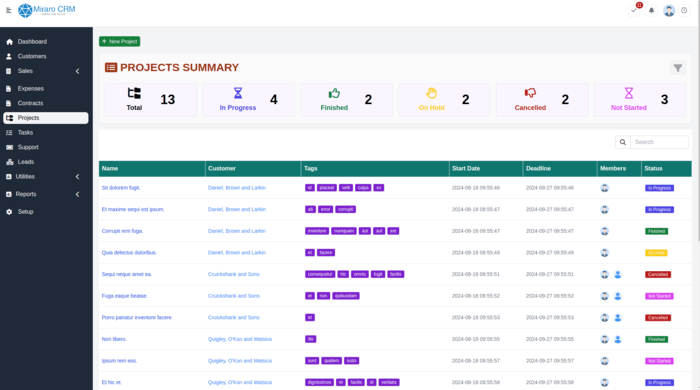Click the 'placeat' tag in first row
Viewport: 700px width, 390px height.
(327, 188)
